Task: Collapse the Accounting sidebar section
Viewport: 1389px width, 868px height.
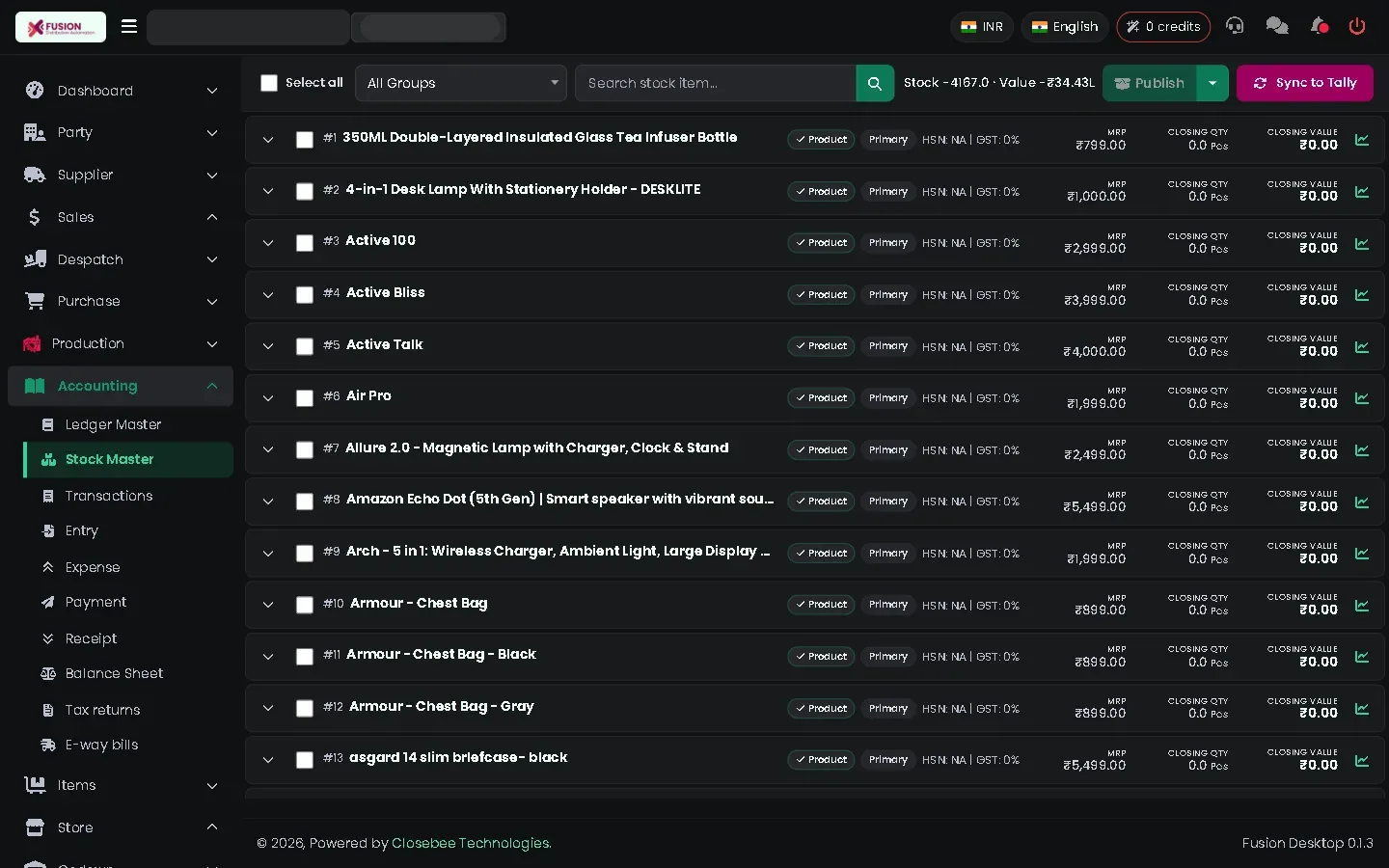Action: coord(121,386)
